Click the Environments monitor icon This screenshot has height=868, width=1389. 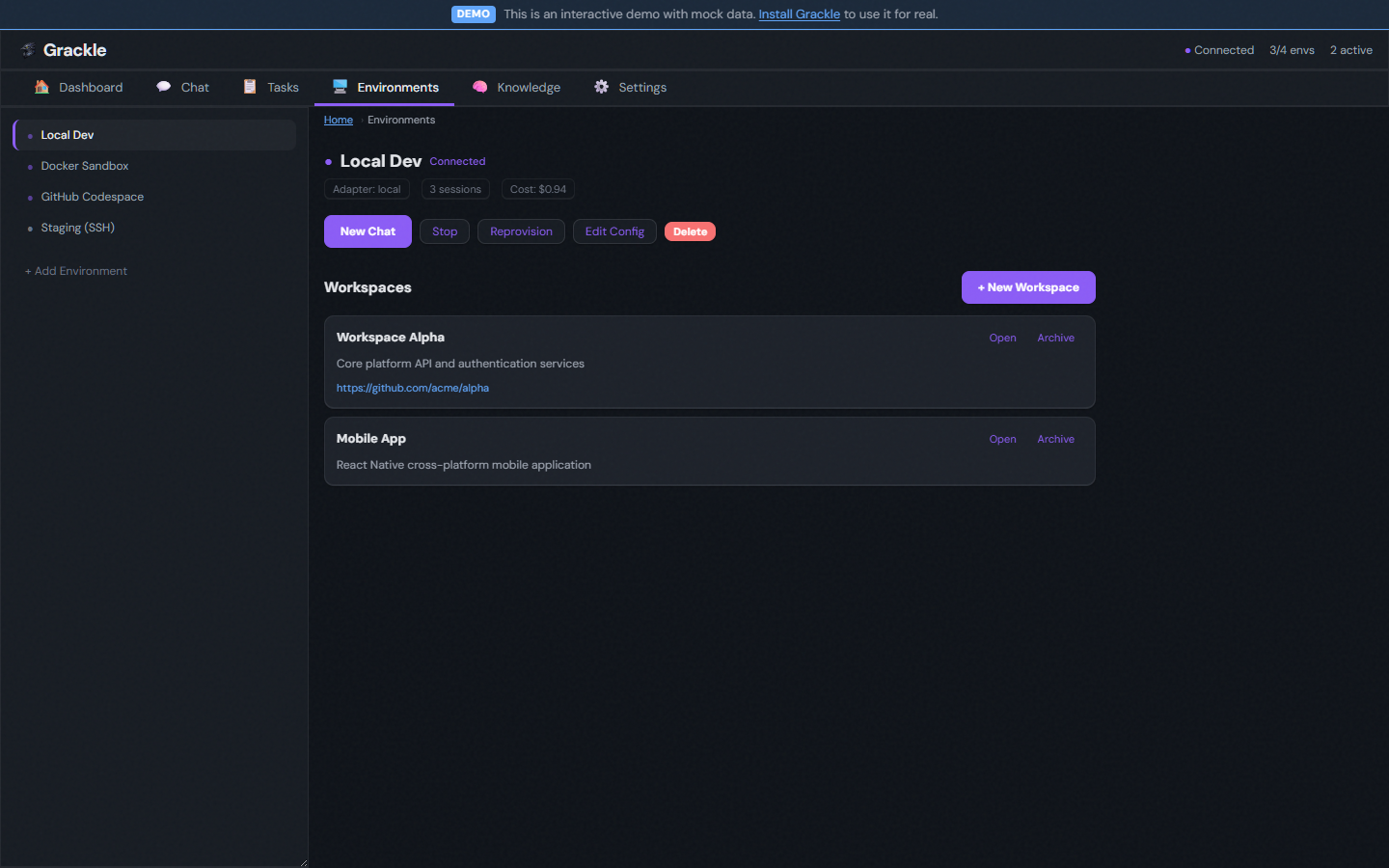tap(340, 86)
